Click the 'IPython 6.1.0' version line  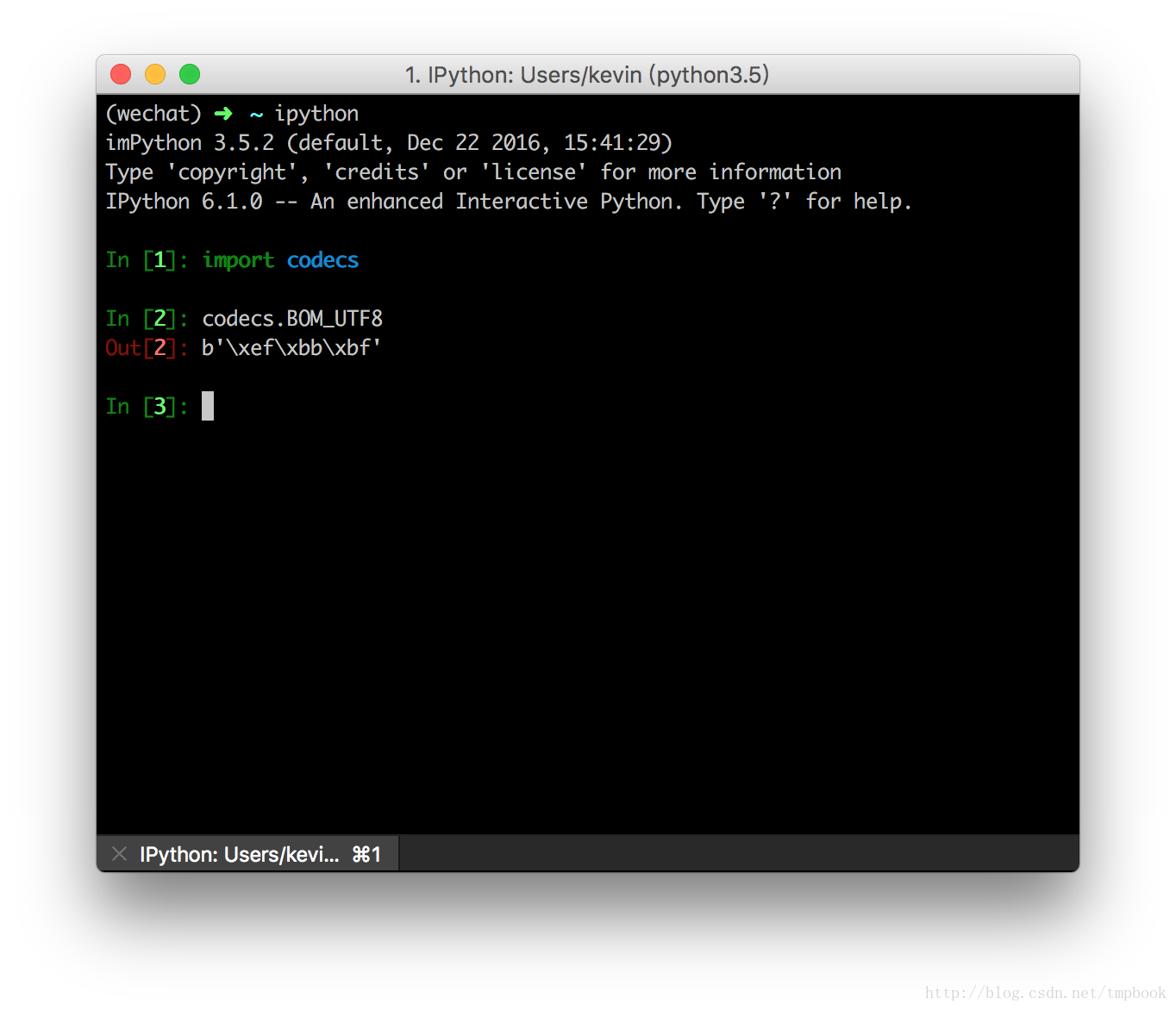pos(509,202)
